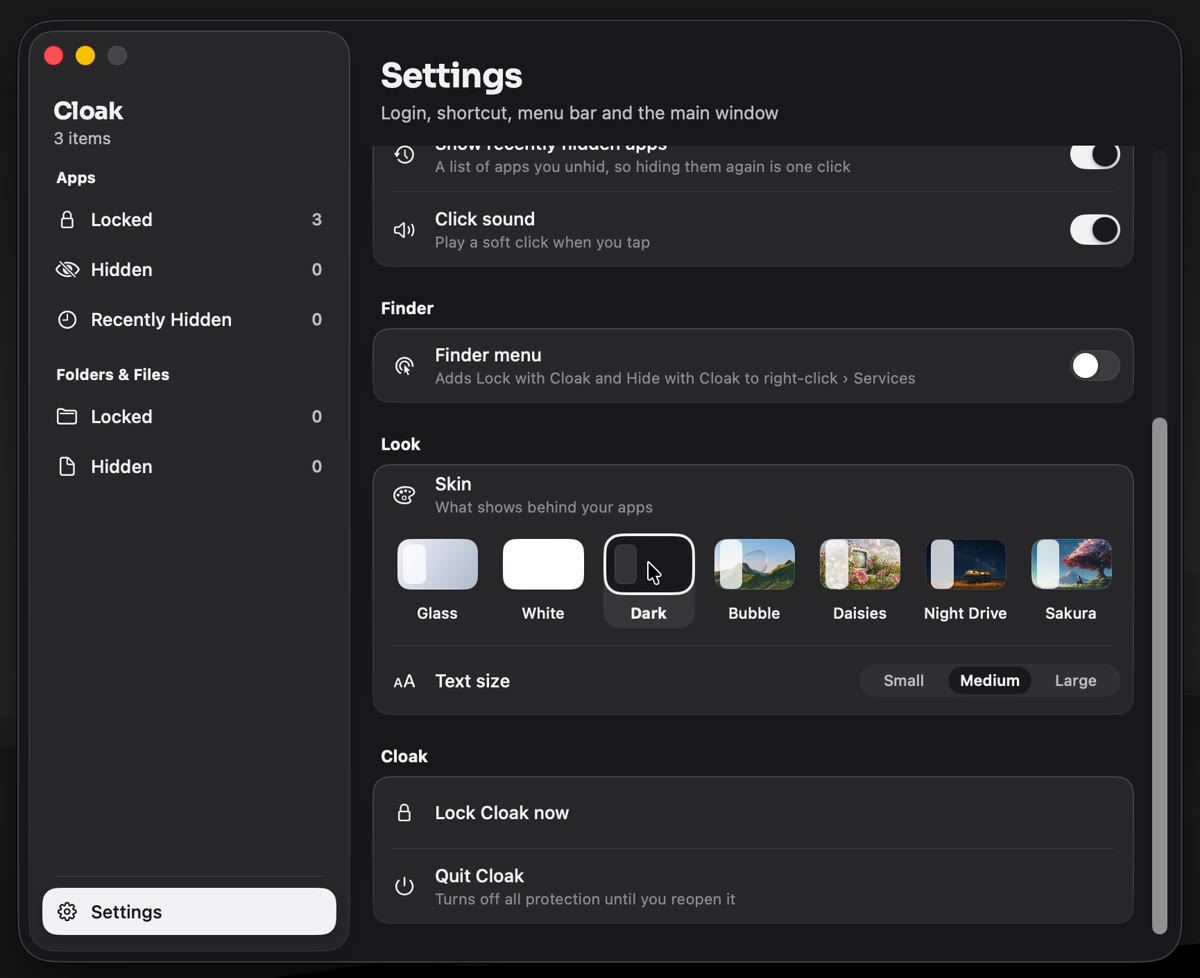Turn off the Click sound switch
1200x978 pixels.
coord(1095,230)
